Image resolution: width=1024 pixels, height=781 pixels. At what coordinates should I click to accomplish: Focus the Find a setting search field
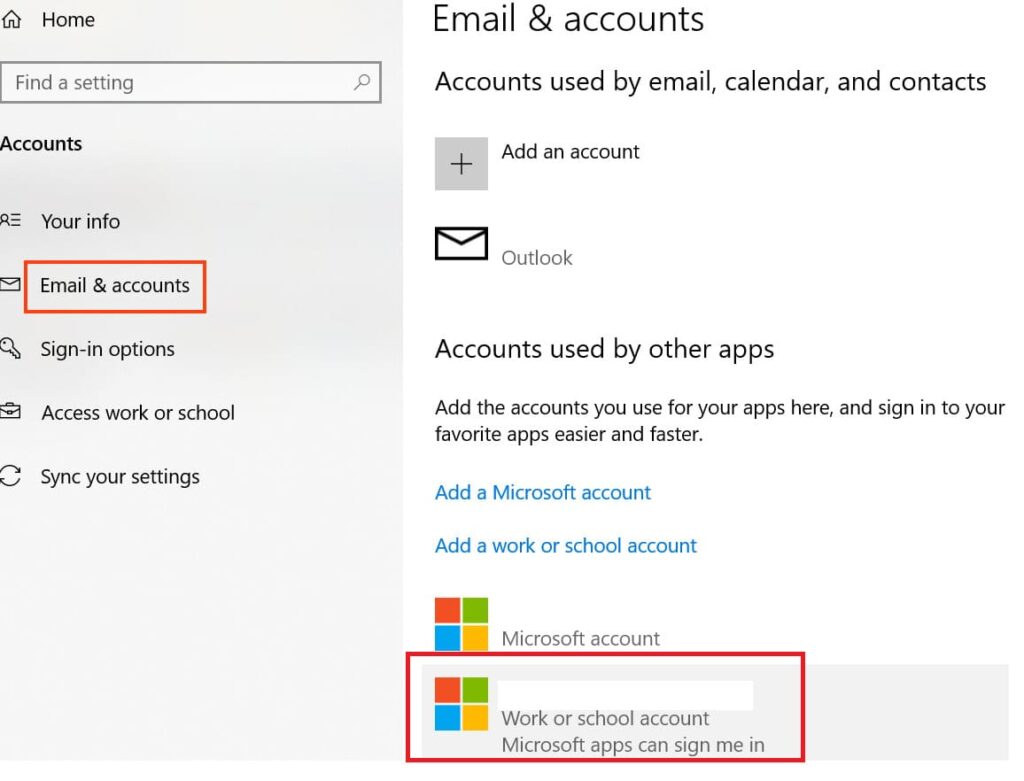pos(180,83)
